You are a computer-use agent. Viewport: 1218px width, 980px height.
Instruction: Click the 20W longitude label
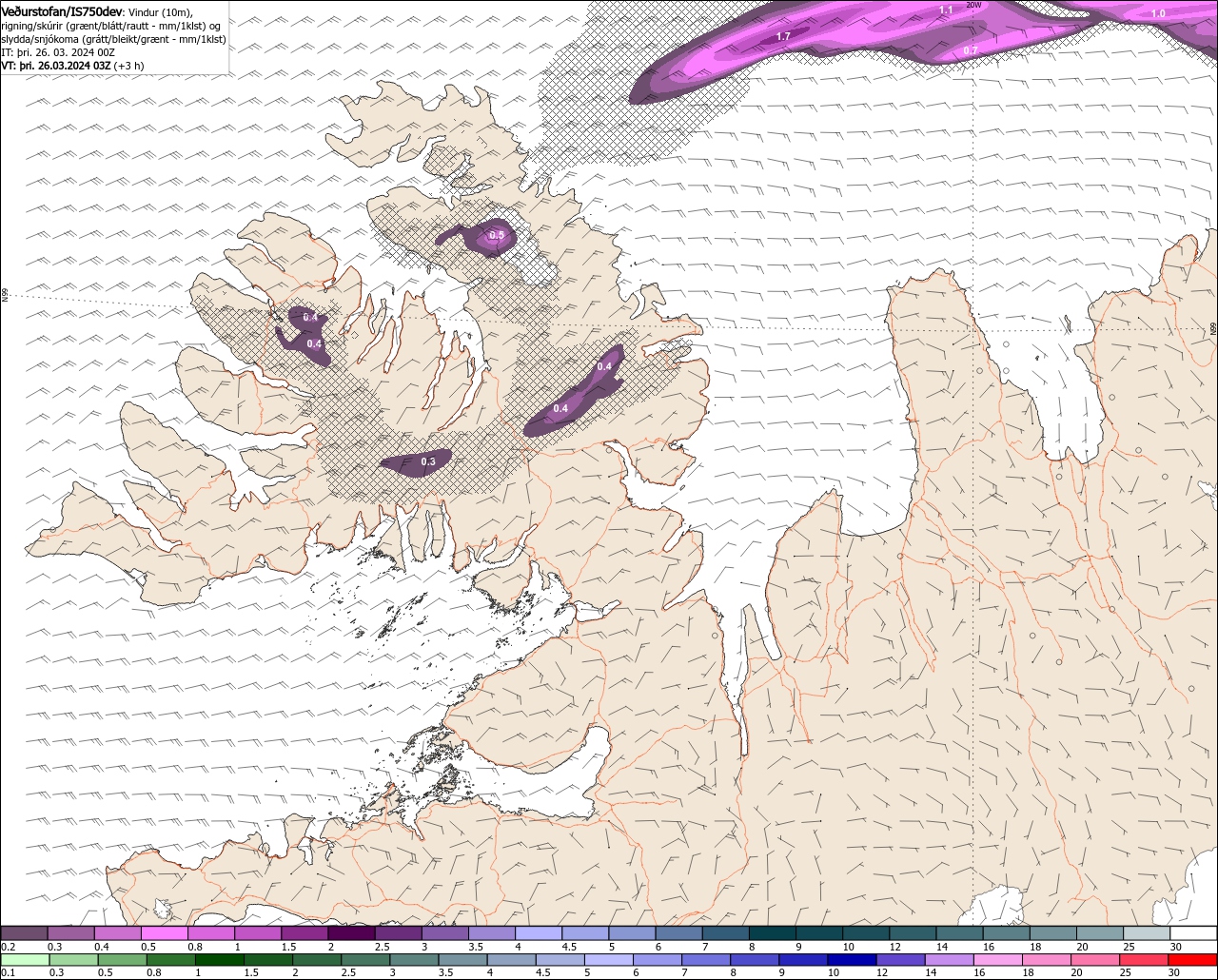tap(973, 5)
